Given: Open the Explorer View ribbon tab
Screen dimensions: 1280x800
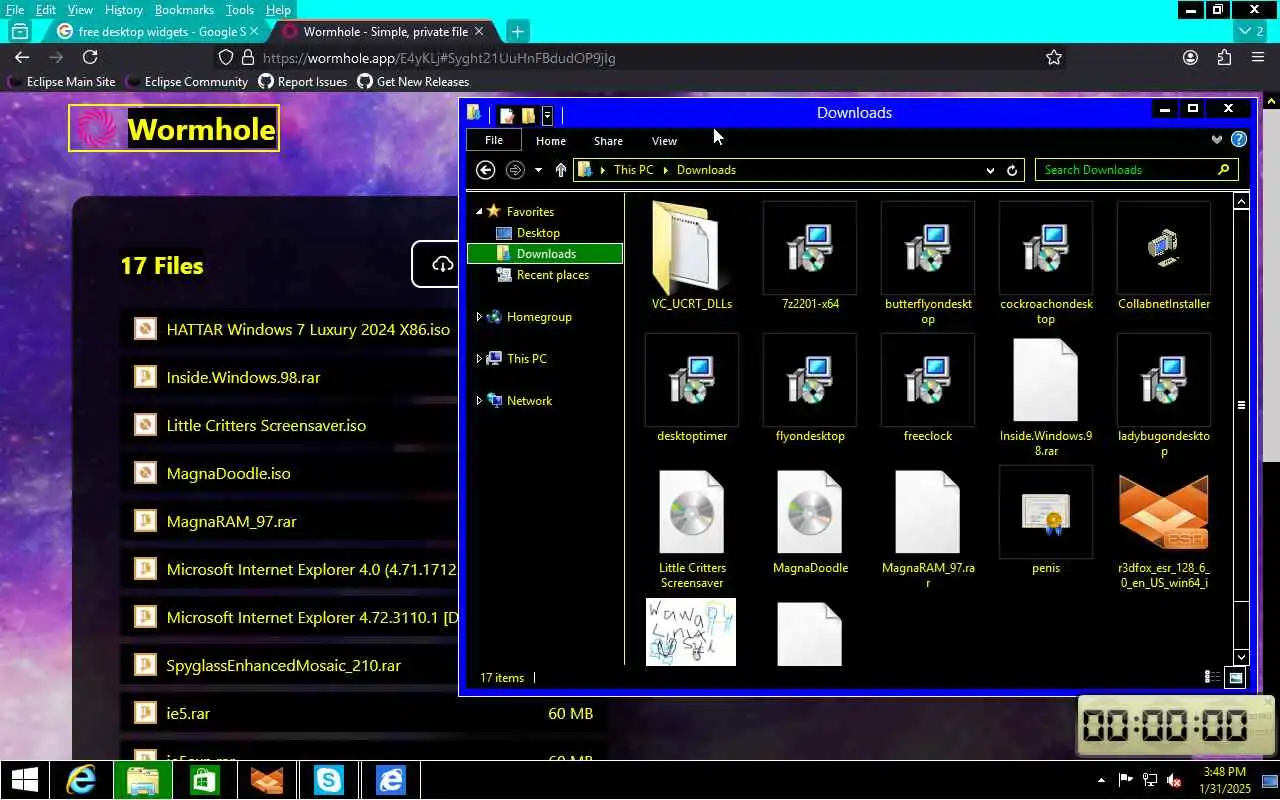Looking at the screenshot, I should point(664,141).
